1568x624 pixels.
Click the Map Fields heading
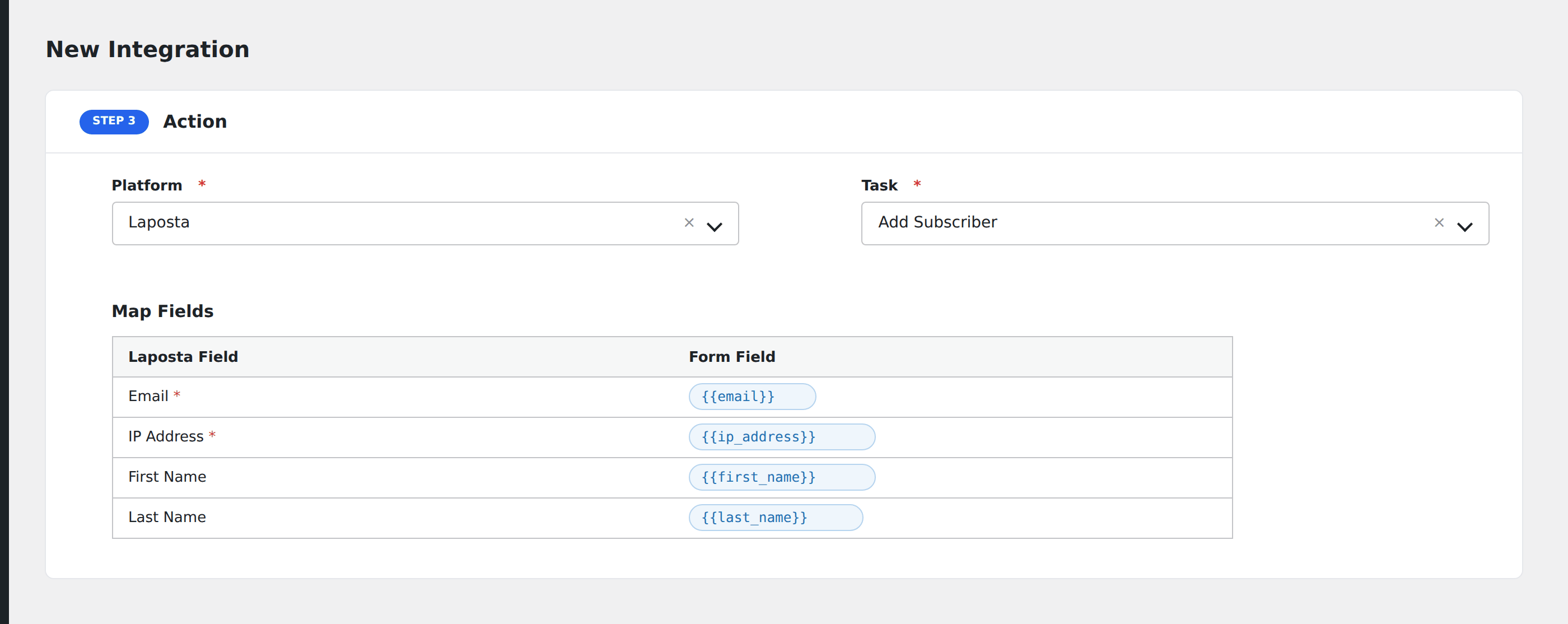162,311
